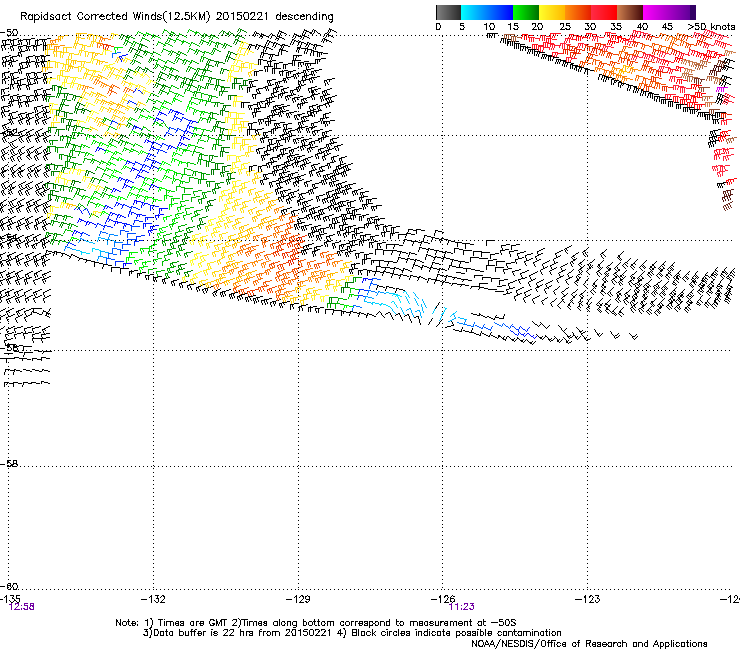Click the '-123' longitude axis label
The image size is (740, 650).
[x=588, y=599]
